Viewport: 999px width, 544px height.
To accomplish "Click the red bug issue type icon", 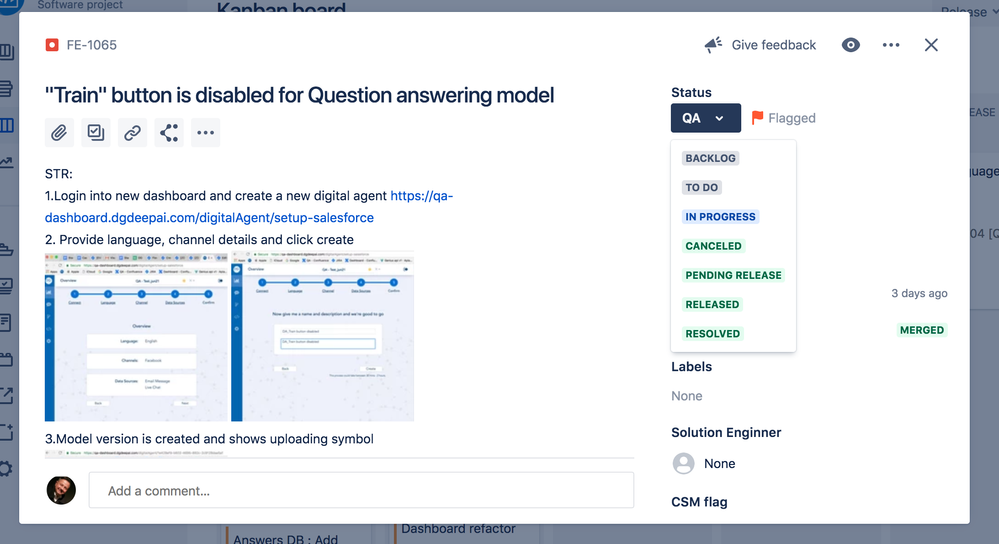I will 52,45.
